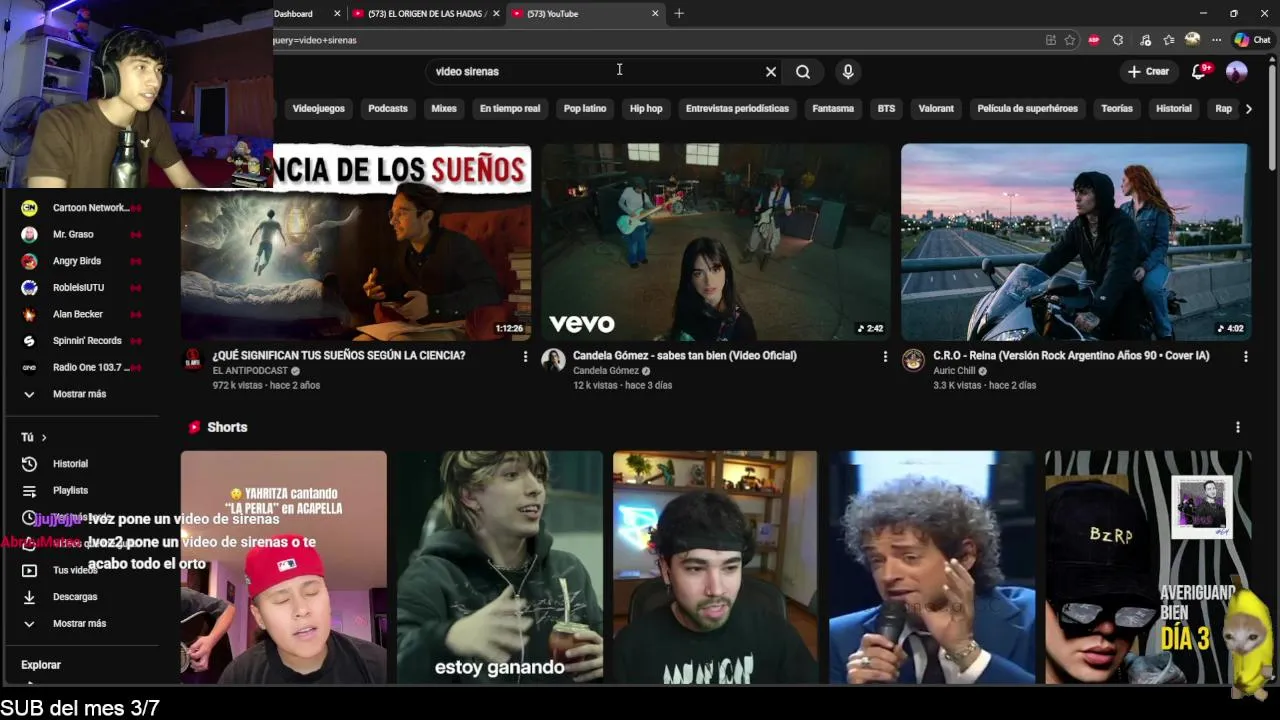The height and width of the screenshot is (720, 1280).
Task: Select the Teorías chip
Action: (1117, 108)
